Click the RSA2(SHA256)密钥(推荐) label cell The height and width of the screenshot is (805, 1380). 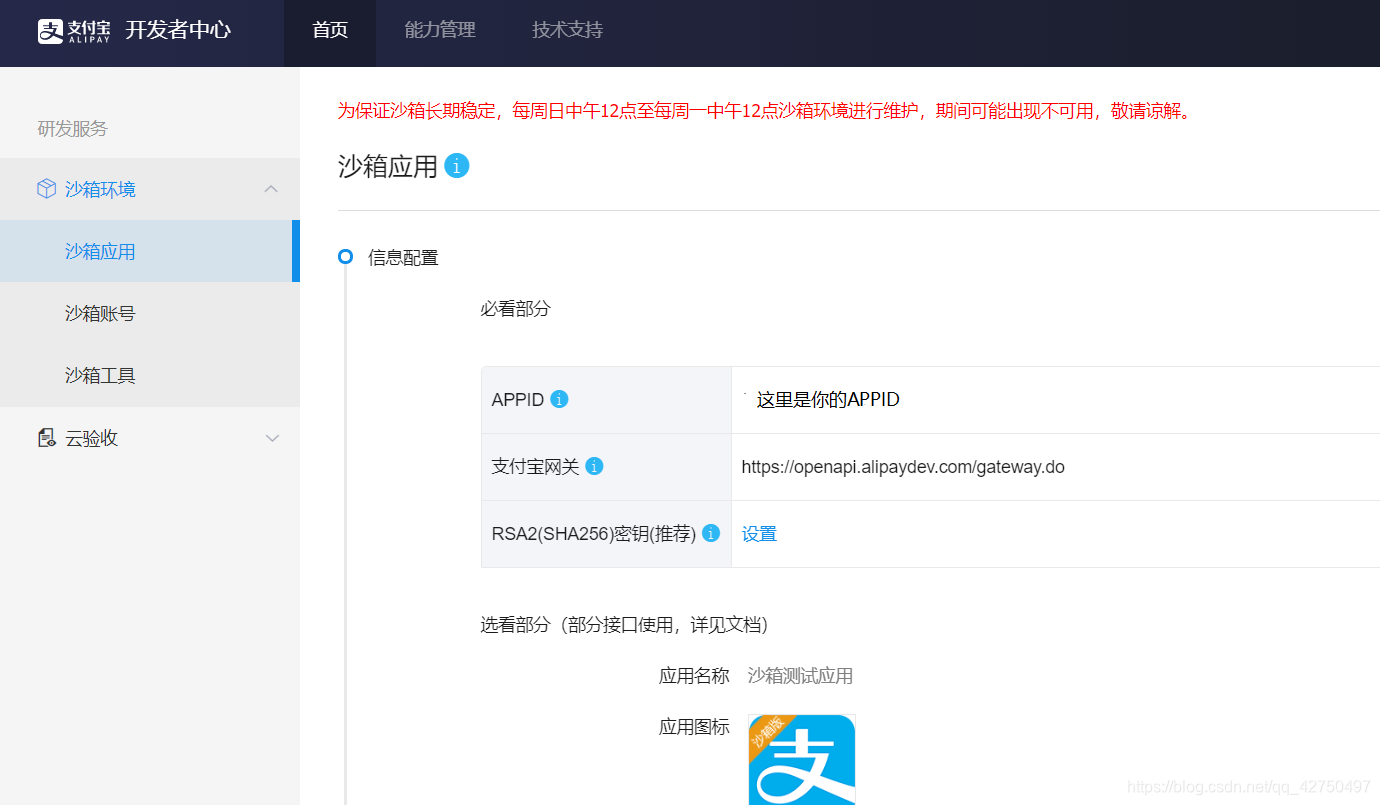coord(606,534)
